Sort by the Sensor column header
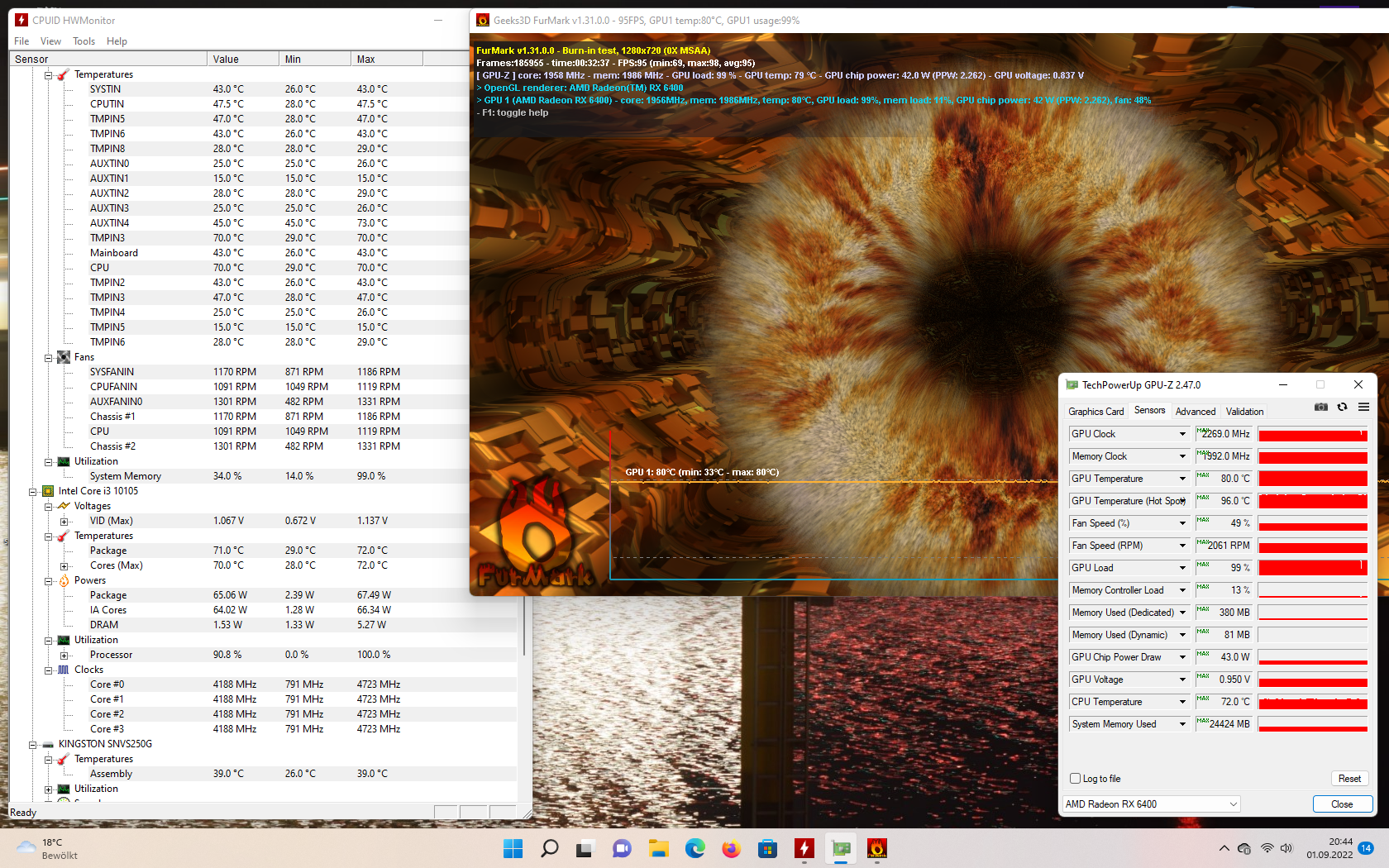The image size is (1389, 868). (107, 59)
